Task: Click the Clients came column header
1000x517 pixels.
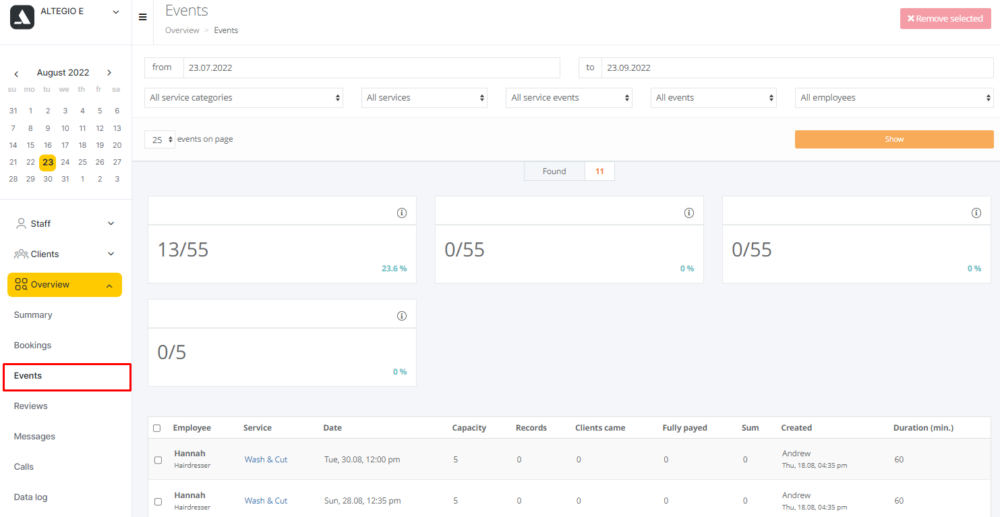Action: tap(600, 428)
